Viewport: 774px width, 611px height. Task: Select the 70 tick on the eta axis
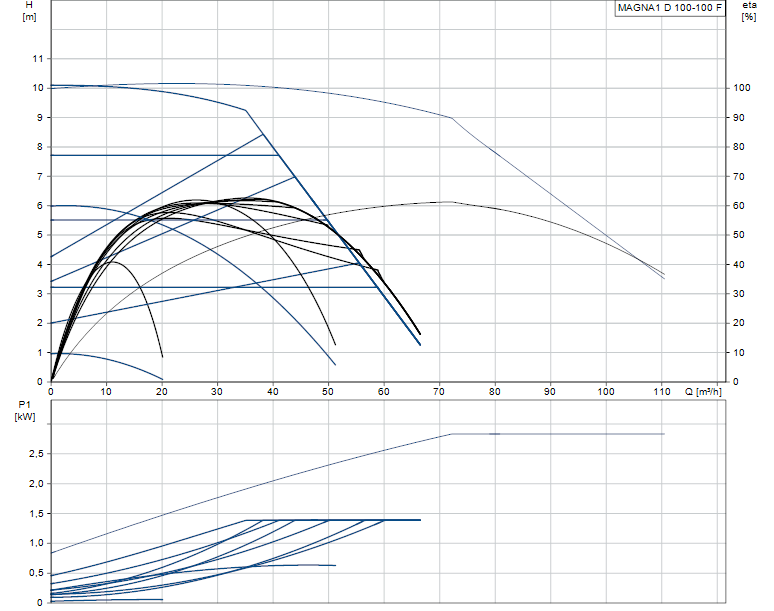(x=738, y=176)
